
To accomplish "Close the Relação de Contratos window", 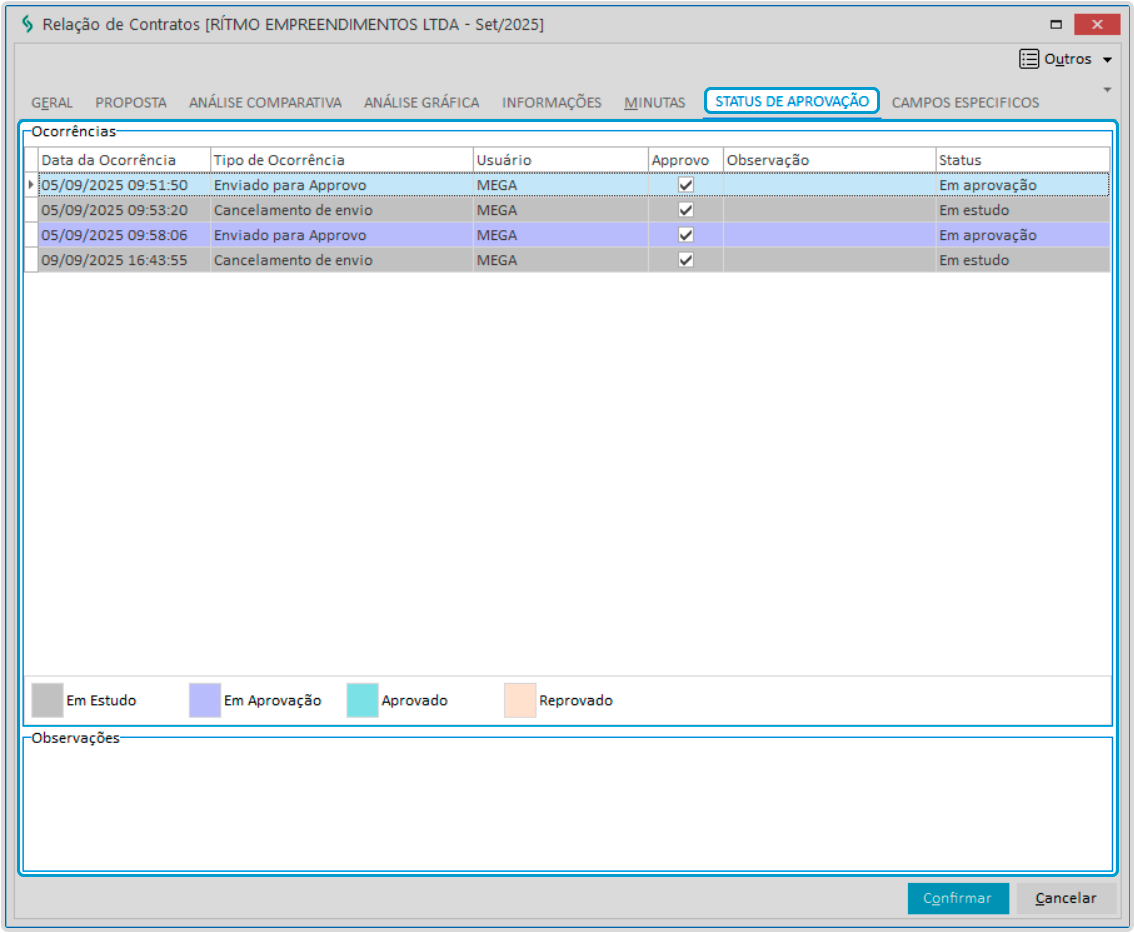I will pos(1097,24).
